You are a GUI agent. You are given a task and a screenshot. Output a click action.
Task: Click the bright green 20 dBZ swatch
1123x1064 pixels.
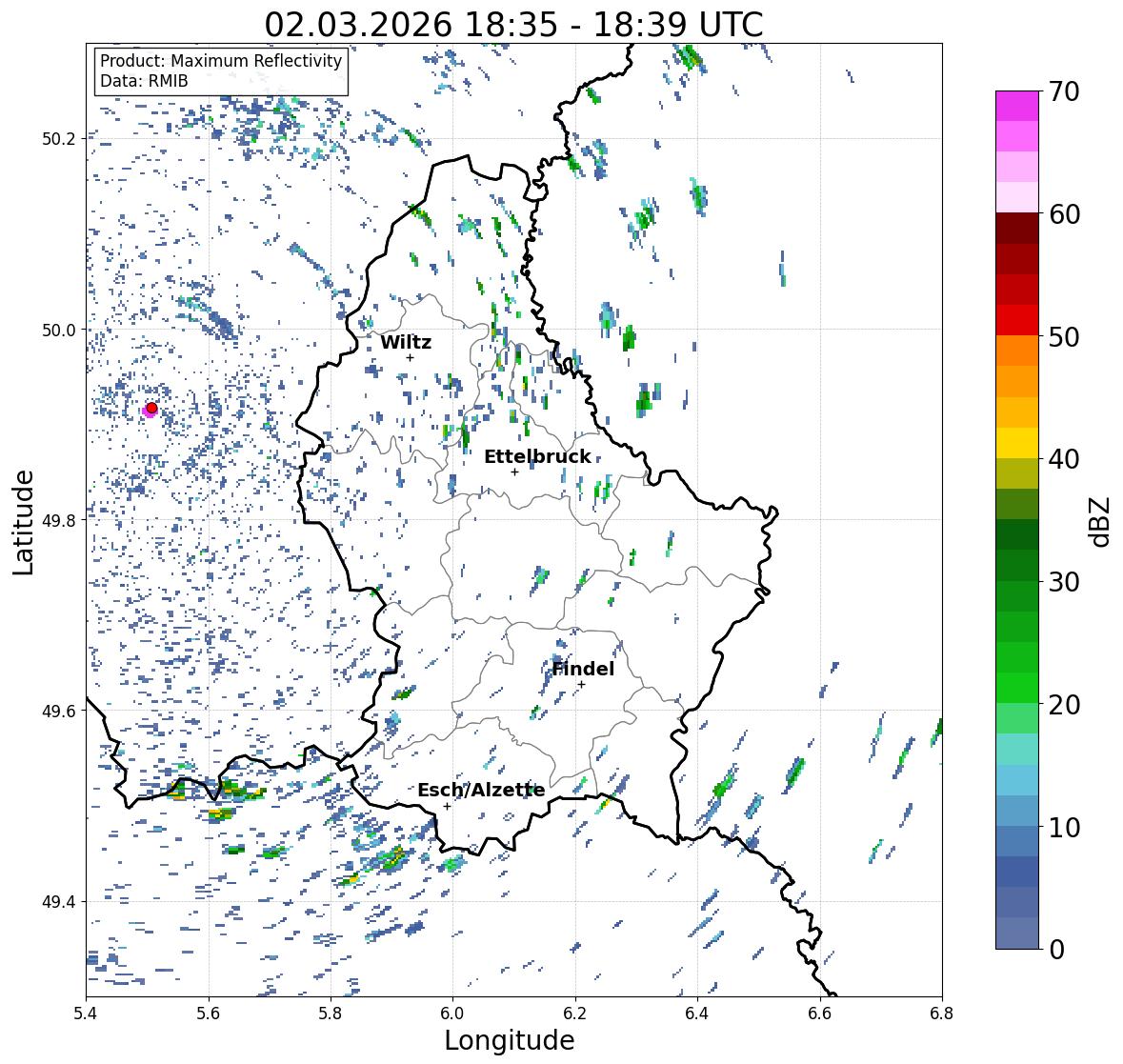pyautogui.click(x=1017, y=688)
